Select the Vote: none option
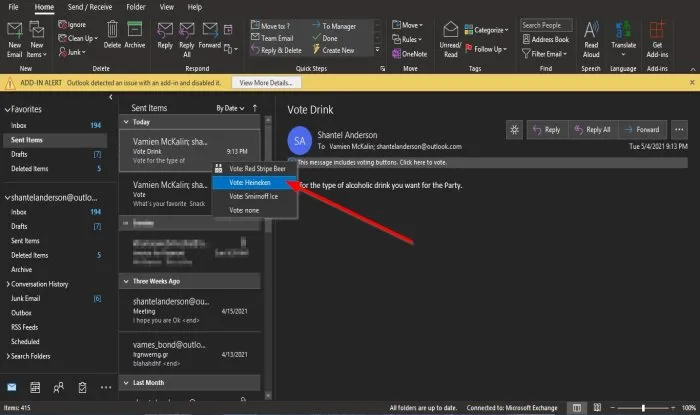 pyautogui.click(x=255, y=210)
